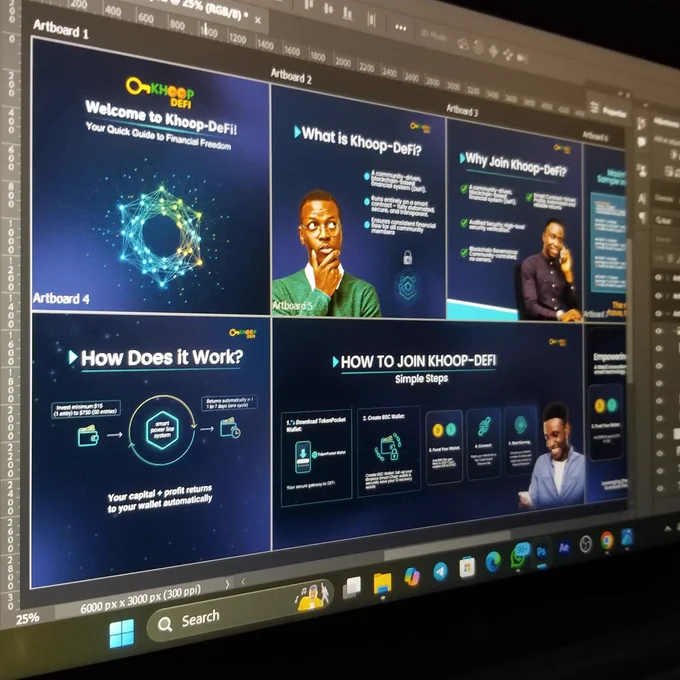Open Microsoft Store from the taskbar
The height and width of the screenshot is (680, 680).
[467, 567]
